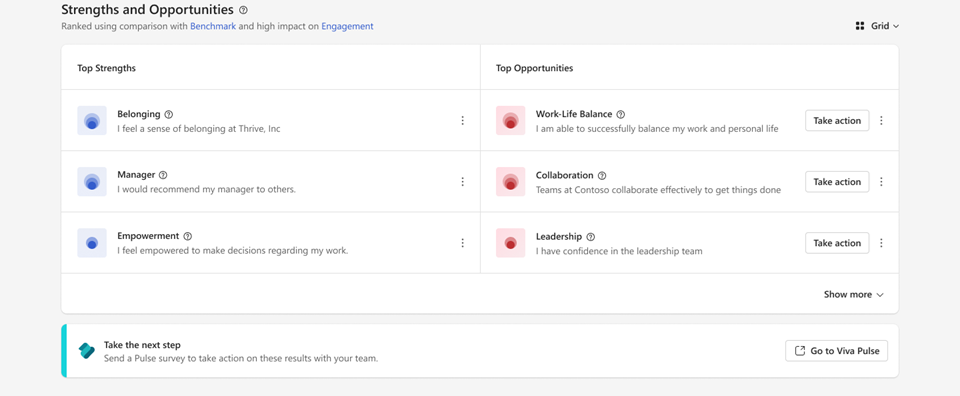Open the Benchmark link
The height and width of the screenshot is (396, 960).
[213, 26]
